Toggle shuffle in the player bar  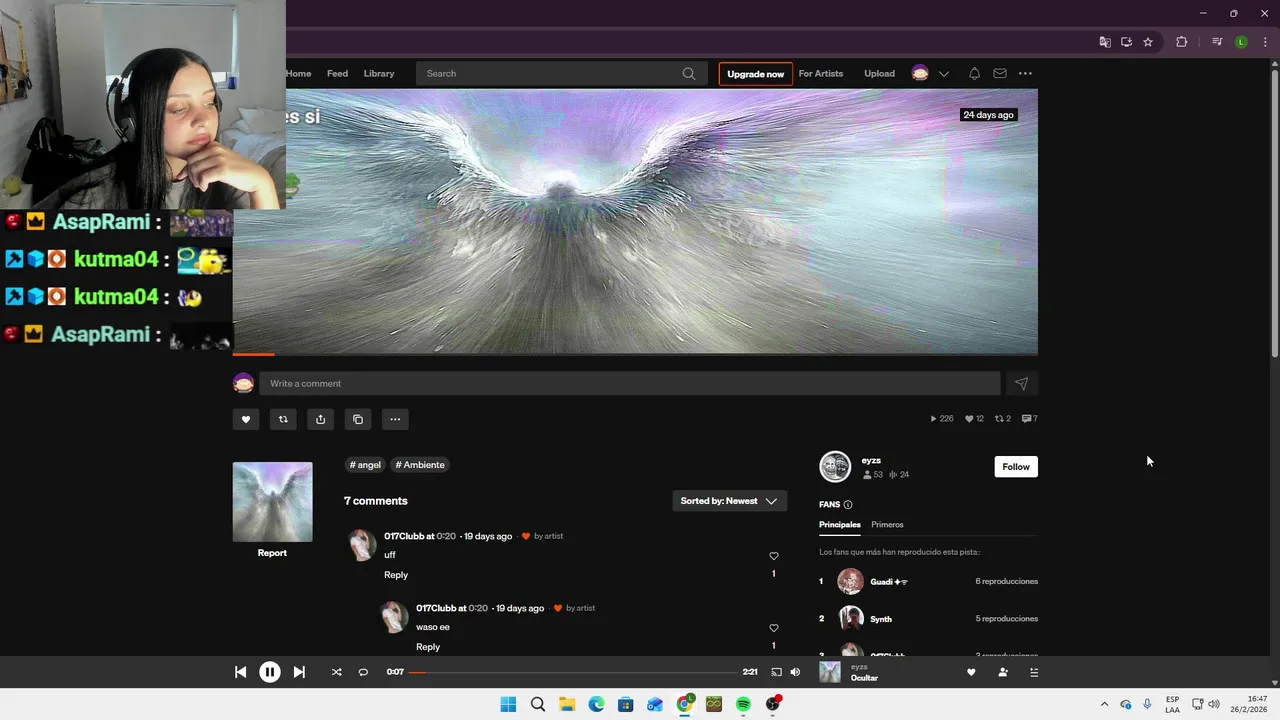coord(336,672)
